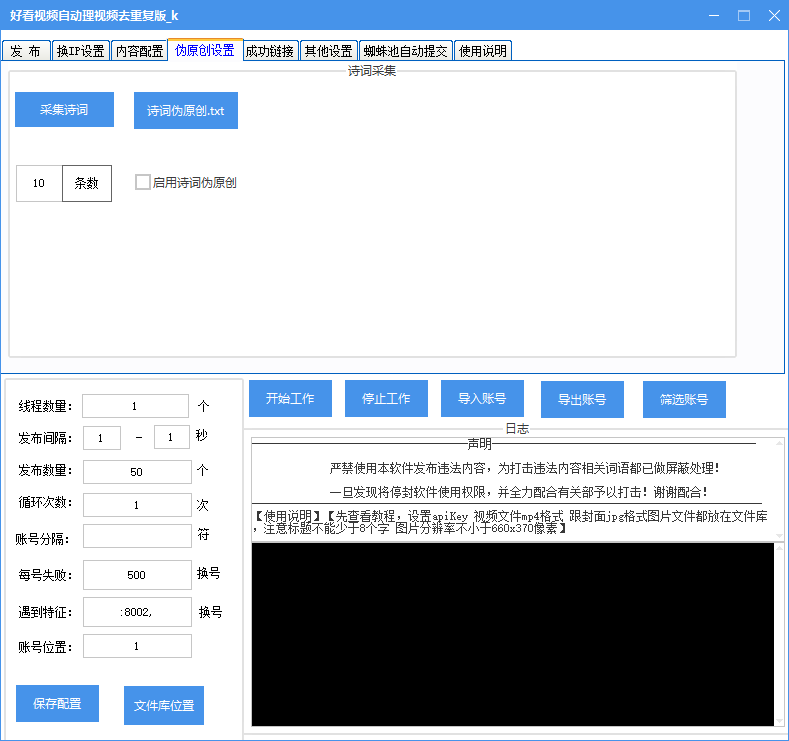Click the 采集诗词 button

(x=64, y=110)
